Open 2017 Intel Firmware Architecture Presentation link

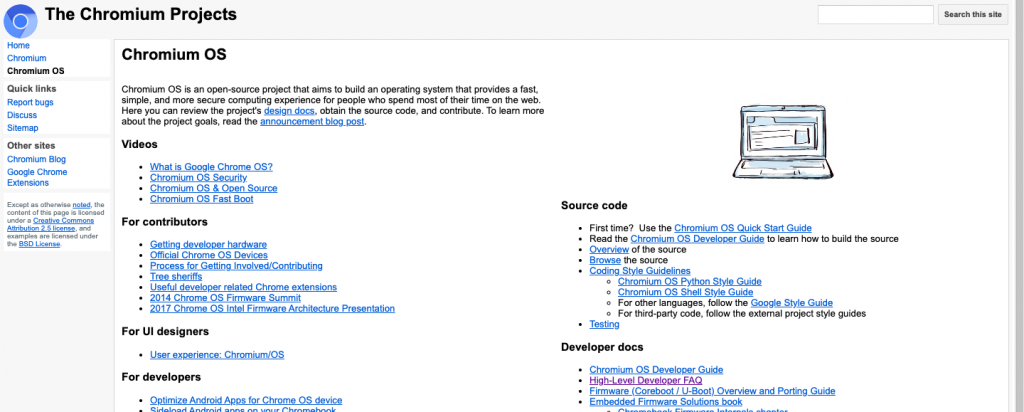[272, 308]
